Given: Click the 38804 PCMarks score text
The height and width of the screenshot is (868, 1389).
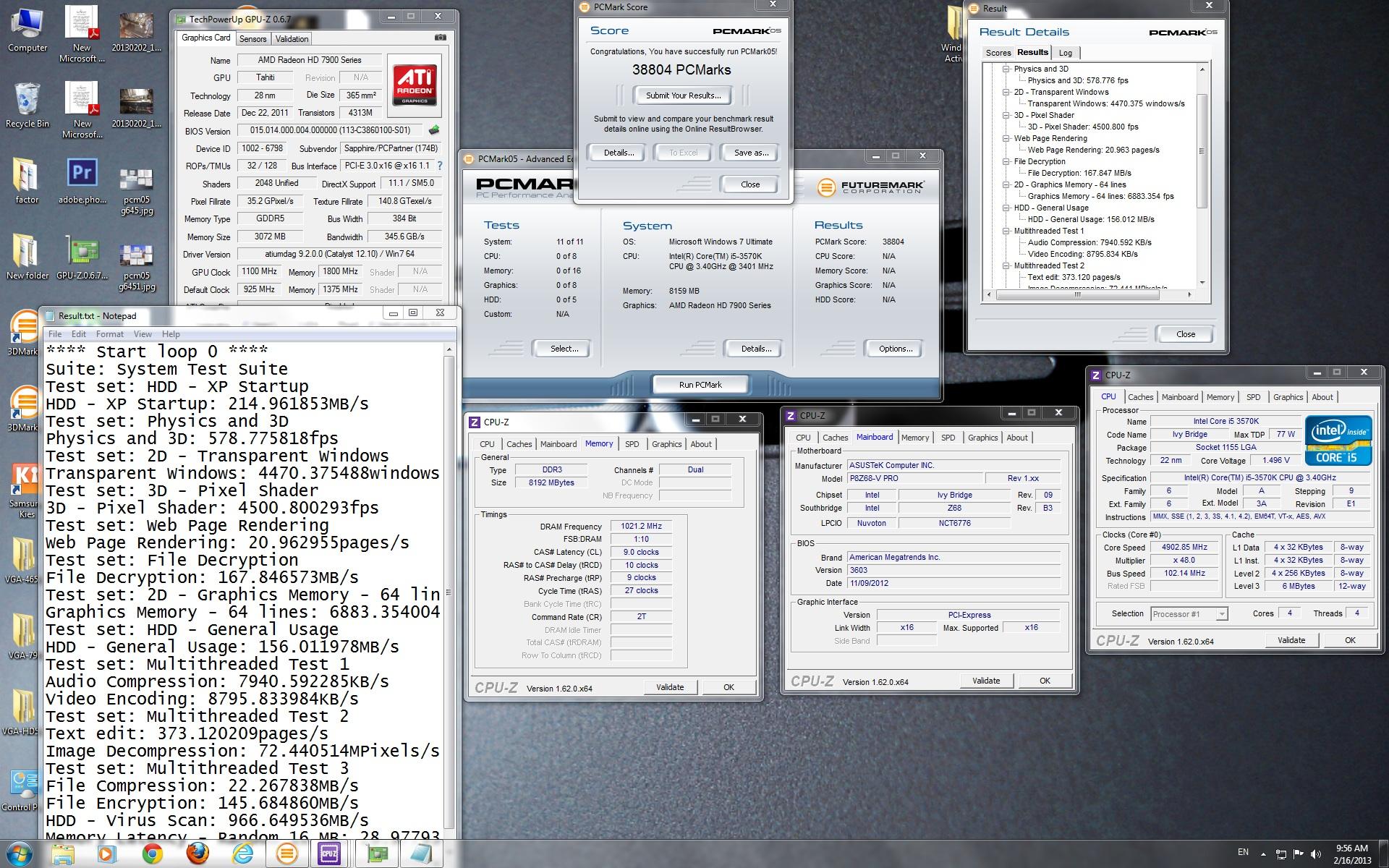Looking at the screenshot, I should tap(681, 70).
